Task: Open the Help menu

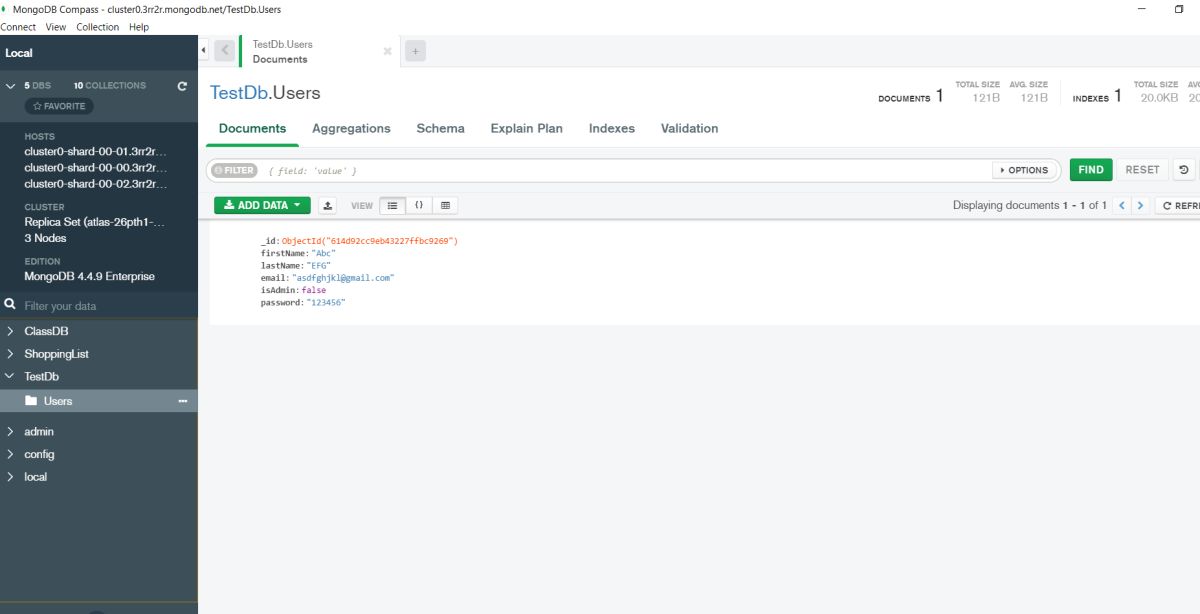Action: (139, 27)
